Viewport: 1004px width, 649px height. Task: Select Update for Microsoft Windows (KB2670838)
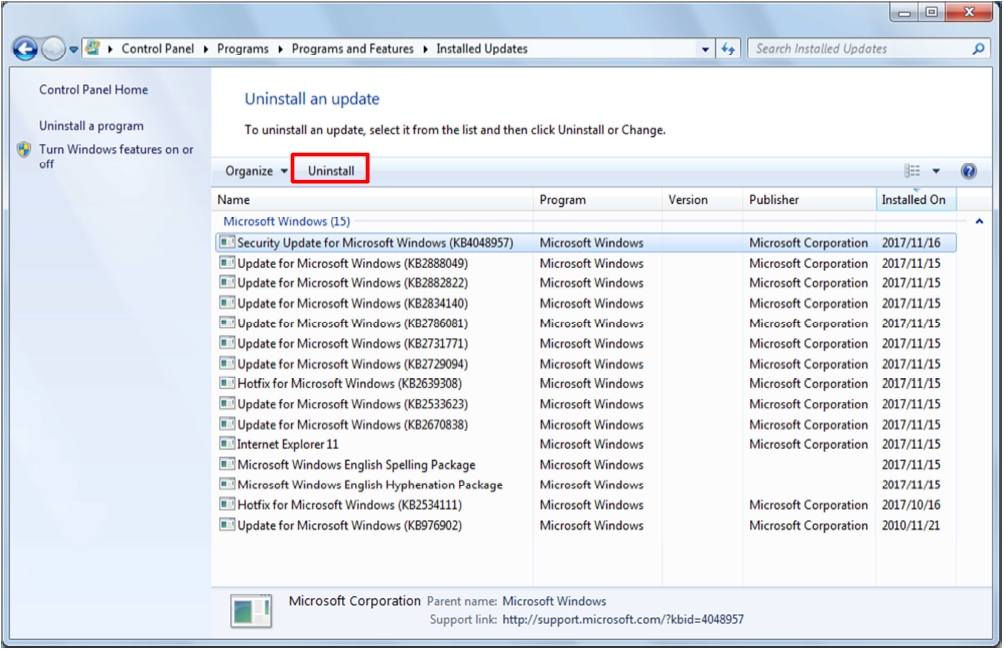(586, 424)
